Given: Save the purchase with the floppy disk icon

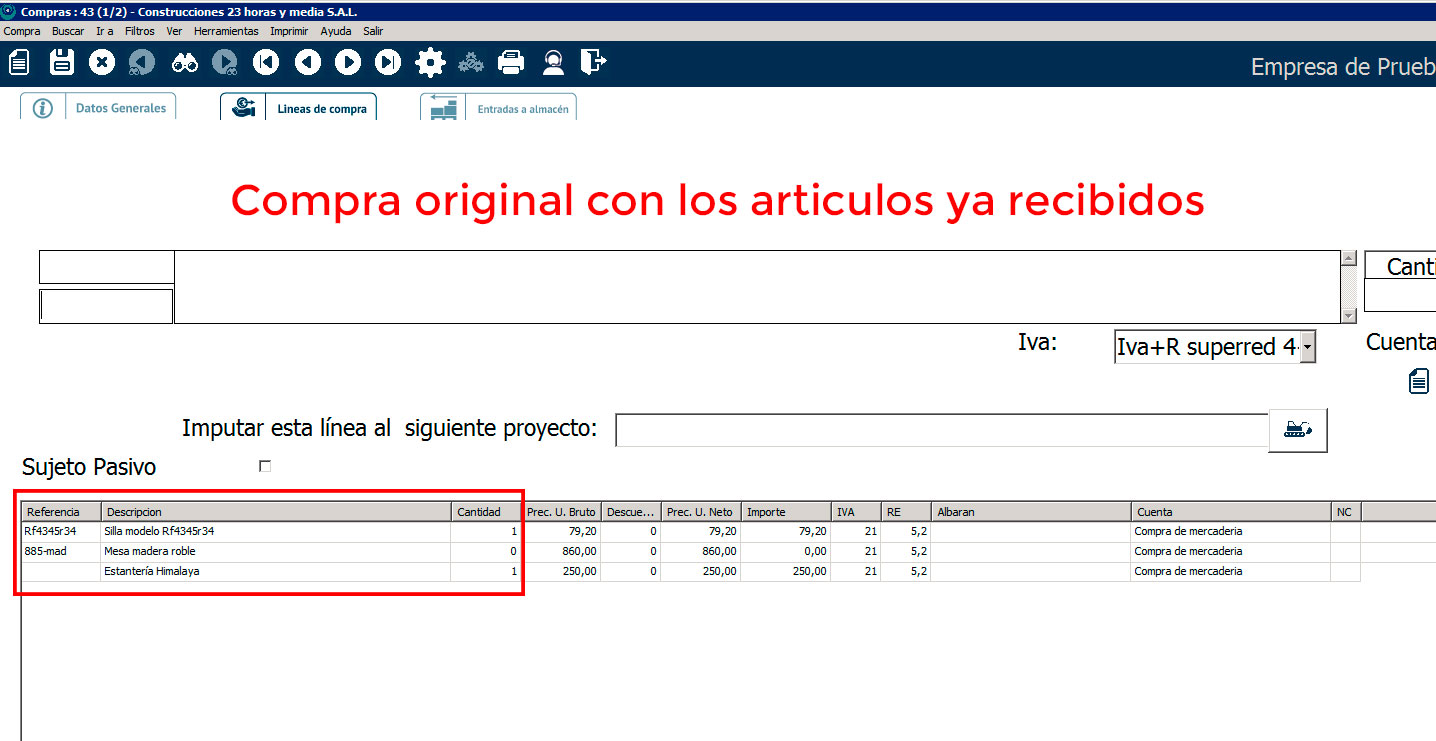Looking at the screenshot, I should pos(62,63).
